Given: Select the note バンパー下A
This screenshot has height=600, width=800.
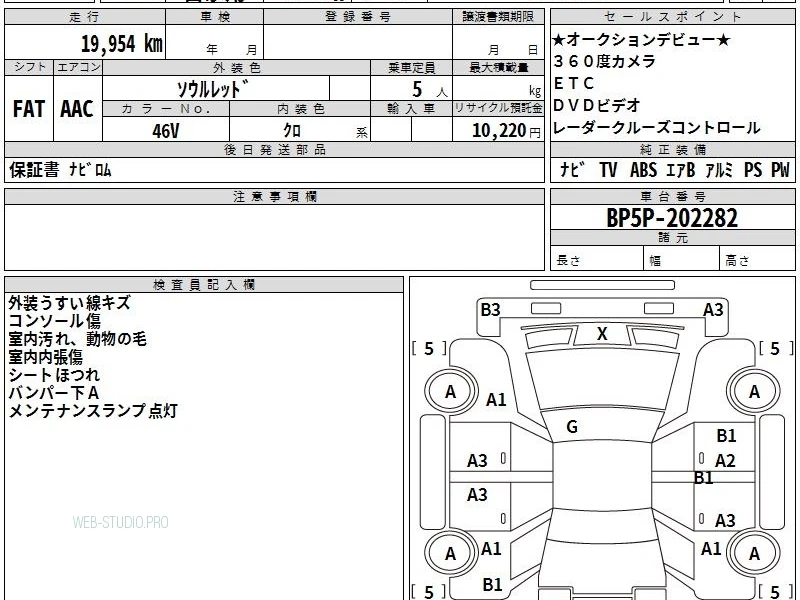Looking at the screenshot, I should tap(54, 393).
